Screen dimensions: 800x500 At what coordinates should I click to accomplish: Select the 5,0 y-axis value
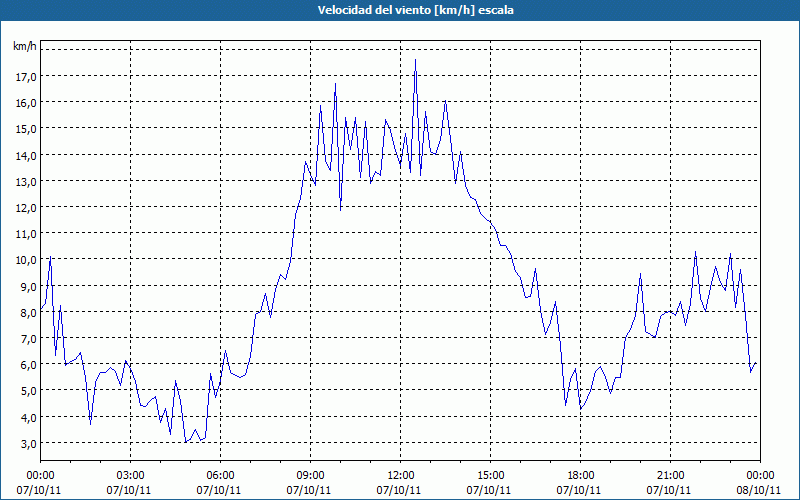29,391
